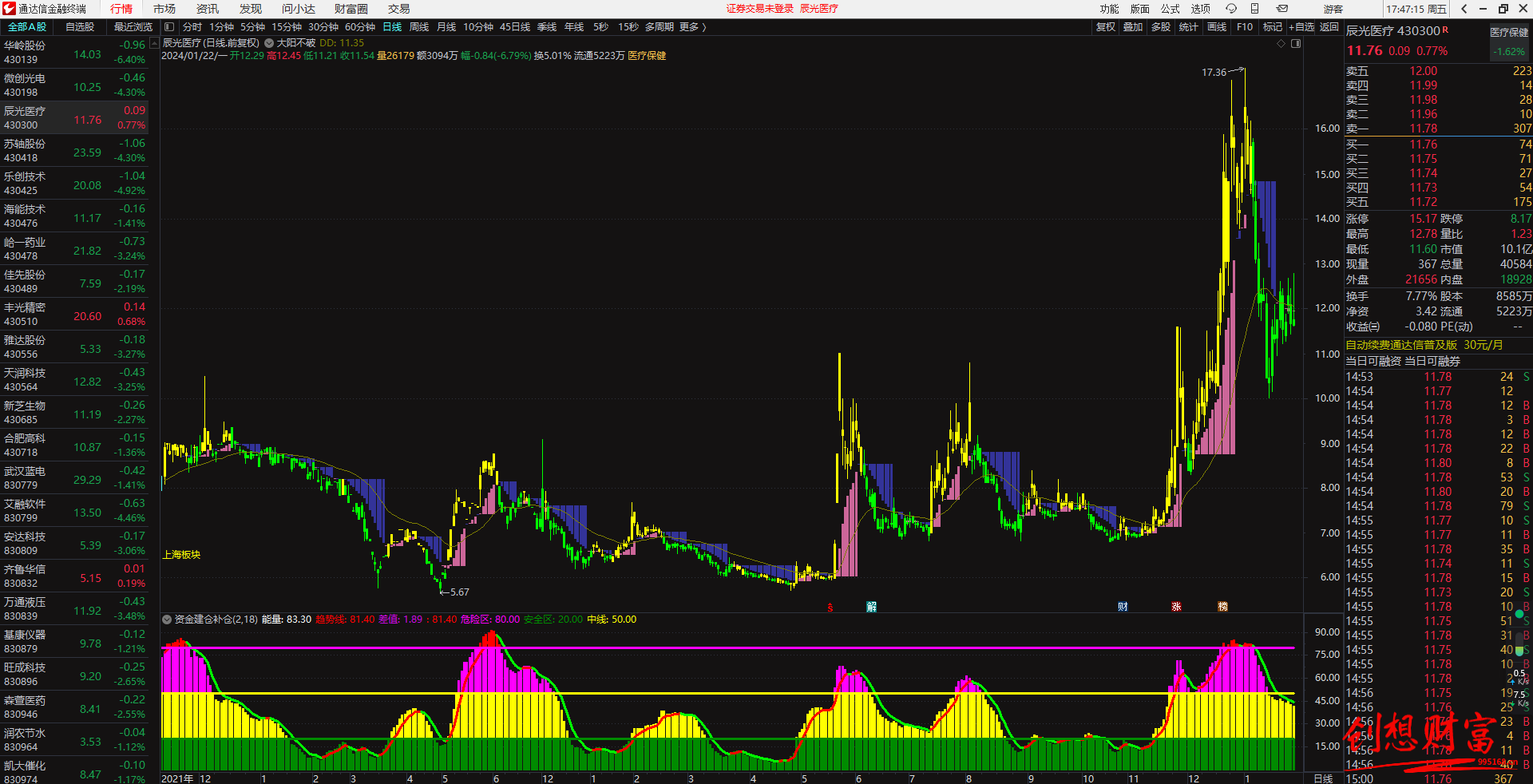Open the 多周期 view
The image size is (1533, 784).
pyautogui.click(x=659, y=27)
